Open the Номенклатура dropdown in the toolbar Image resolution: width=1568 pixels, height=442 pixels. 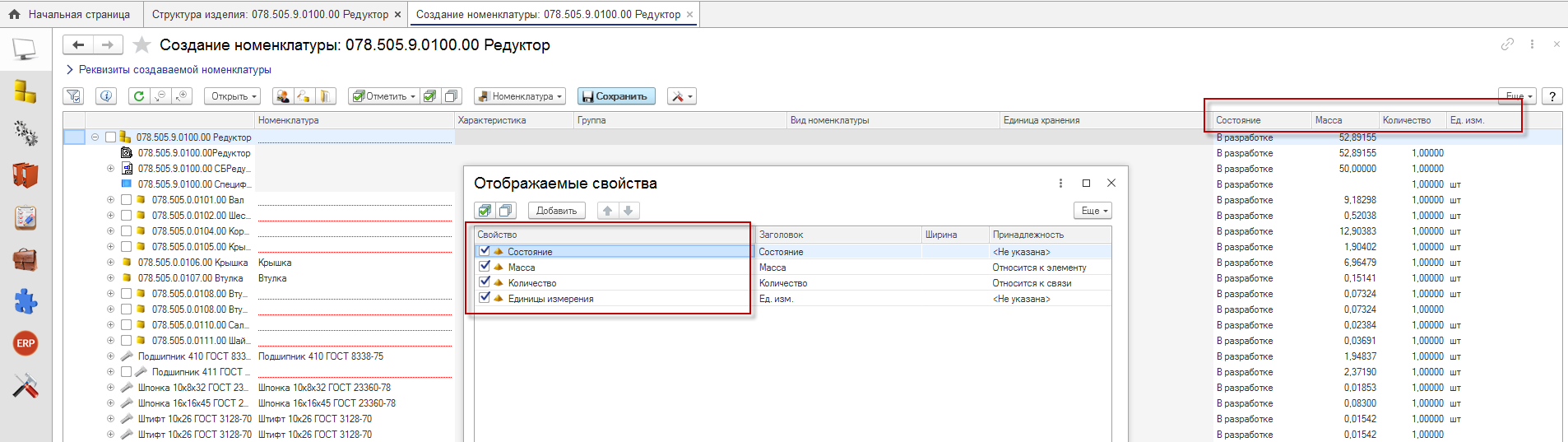click(x=520, y=96)
